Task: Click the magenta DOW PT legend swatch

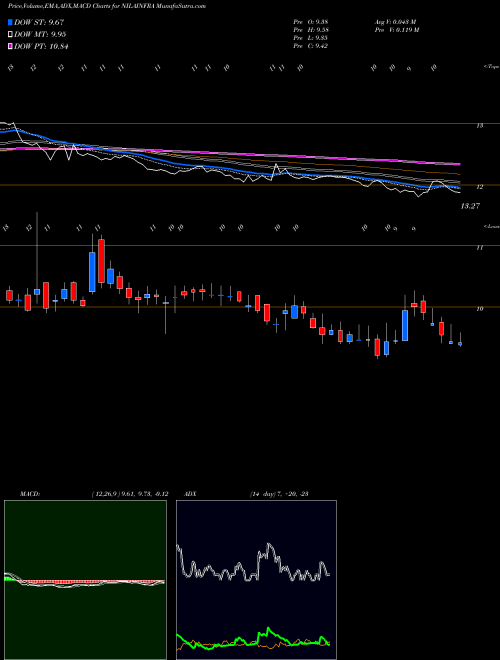Action: (10, 46)
